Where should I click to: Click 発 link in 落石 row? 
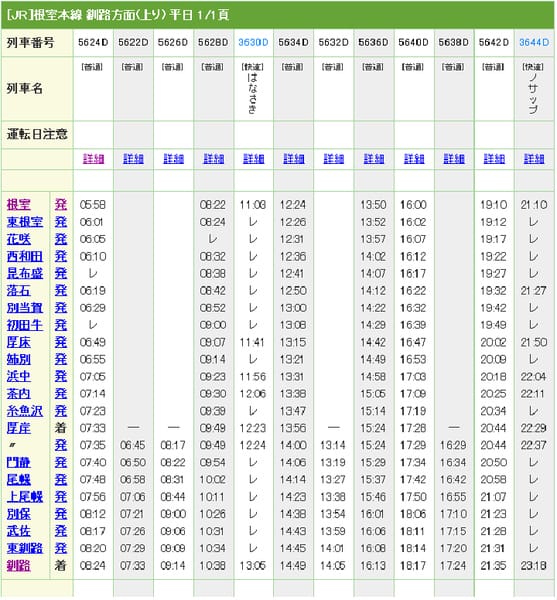click(60, 291)
